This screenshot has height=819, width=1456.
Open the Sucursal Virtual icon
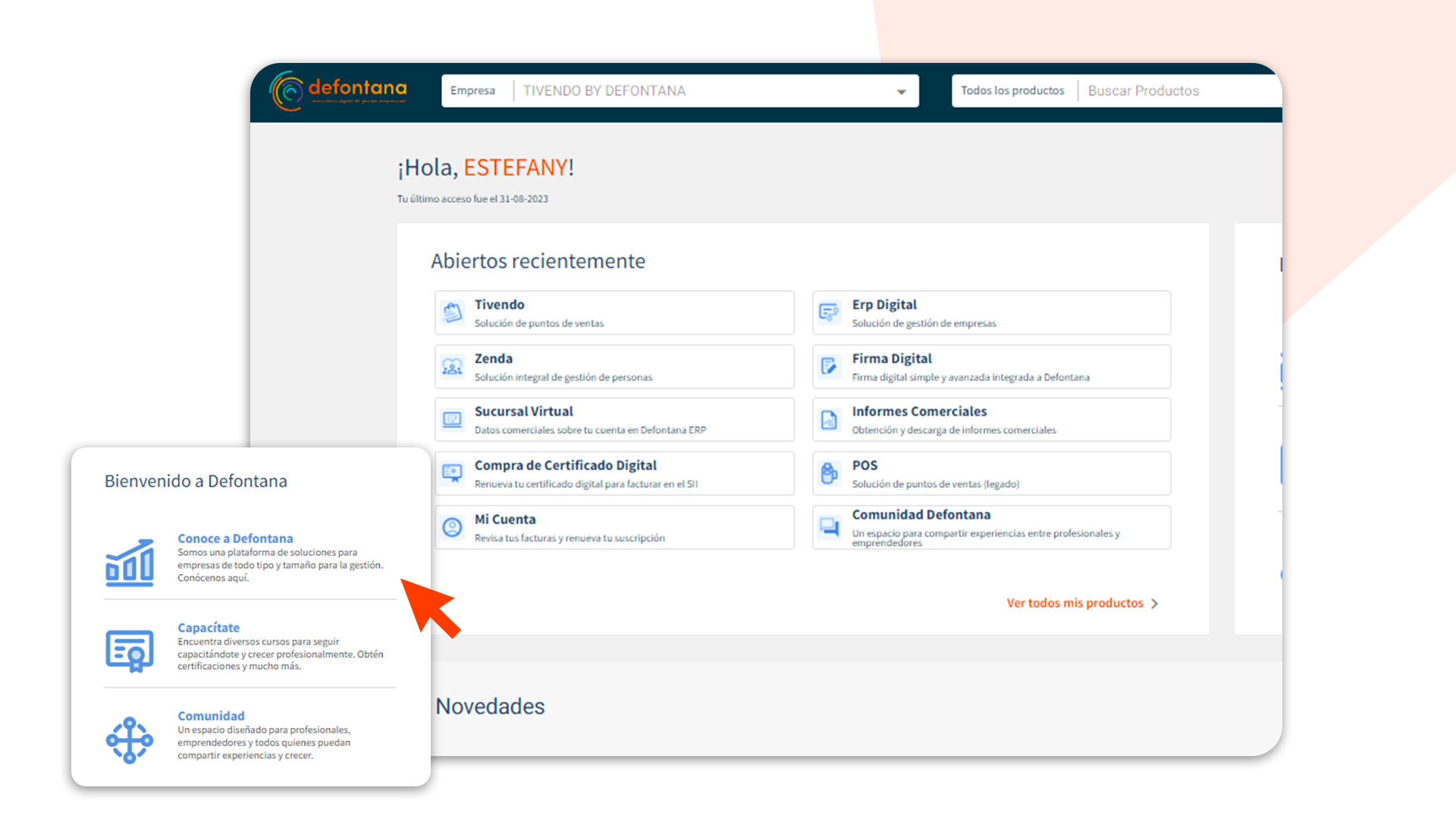coord(453,419)
